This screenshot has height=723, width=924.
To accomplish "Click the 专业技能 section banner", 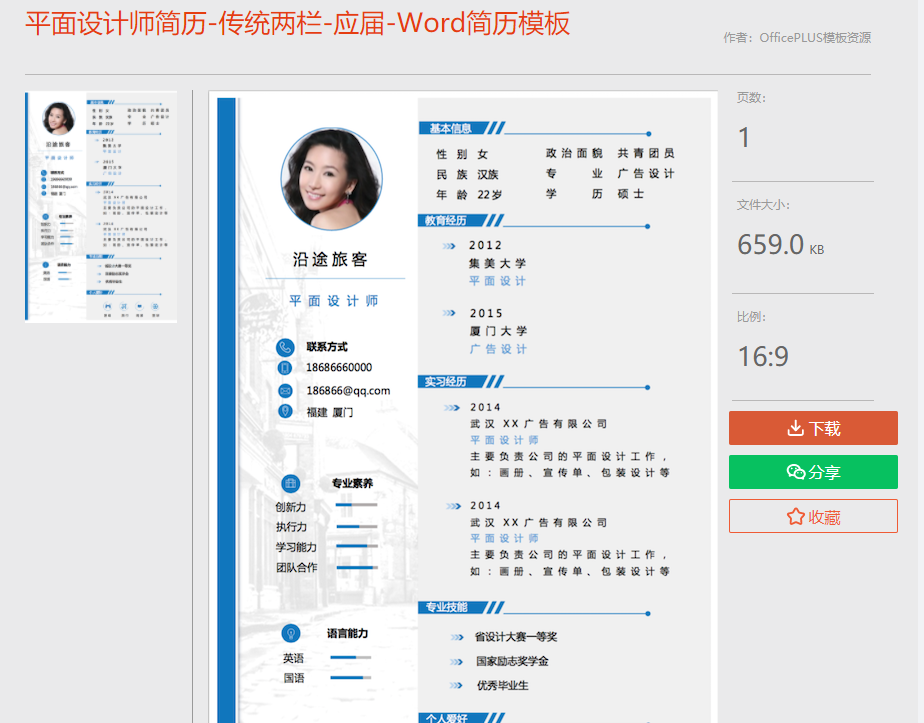I will 455,610.
